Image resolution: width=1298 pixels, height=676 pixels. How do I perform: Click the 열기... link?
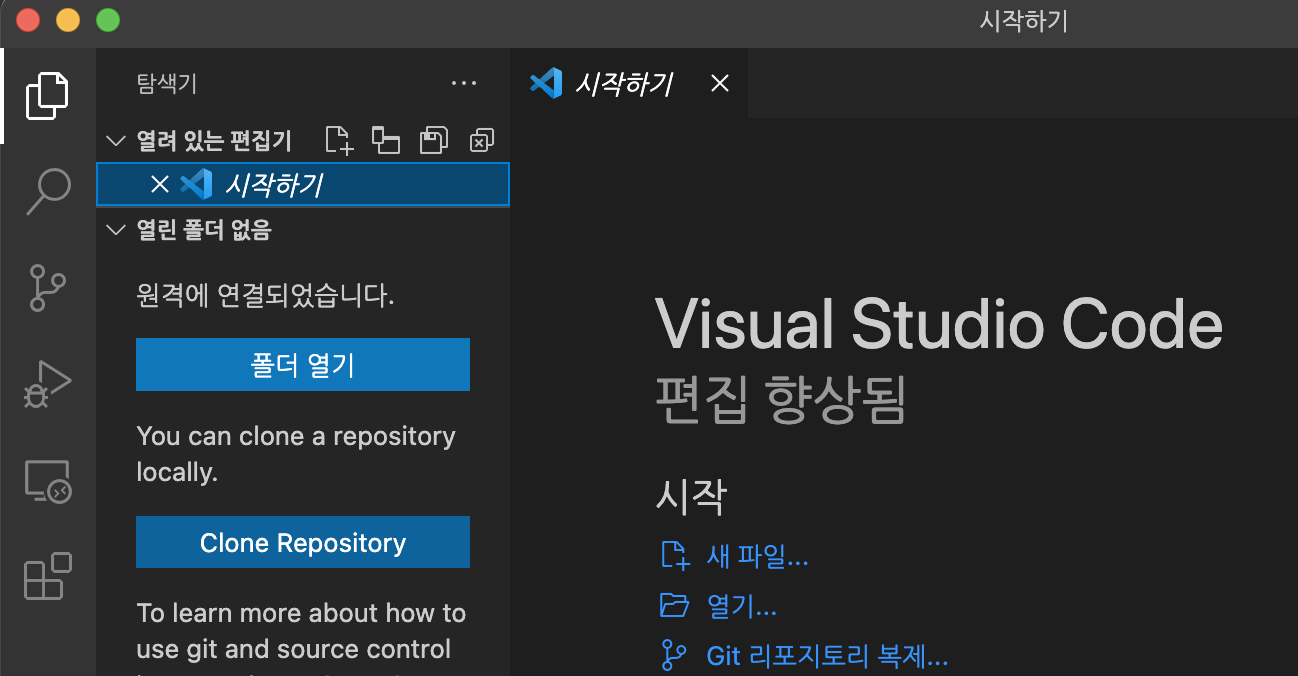tap(741, 606)
